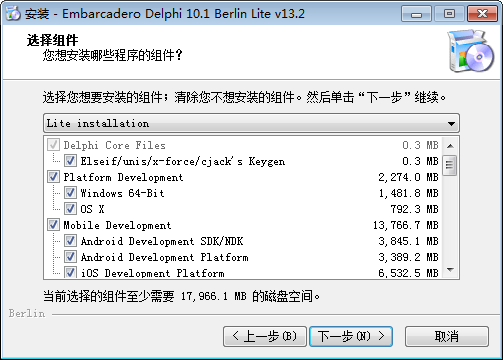503x360 pixels.
Task: Minimize the installer window
Action: click(416, 14)
